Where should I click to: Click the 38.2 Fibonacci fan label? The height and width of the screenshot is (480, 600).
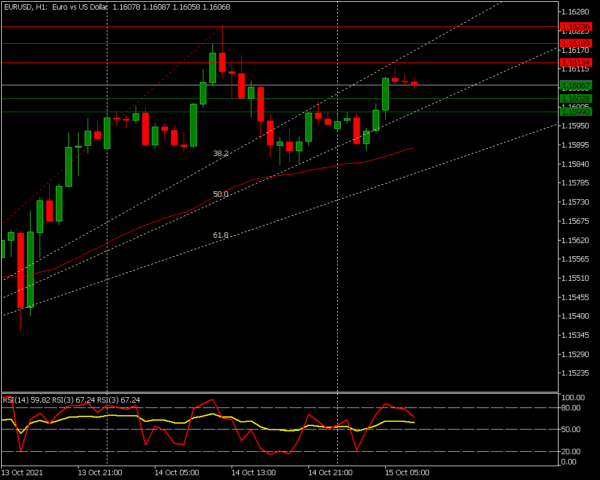(x=221, y=153)
